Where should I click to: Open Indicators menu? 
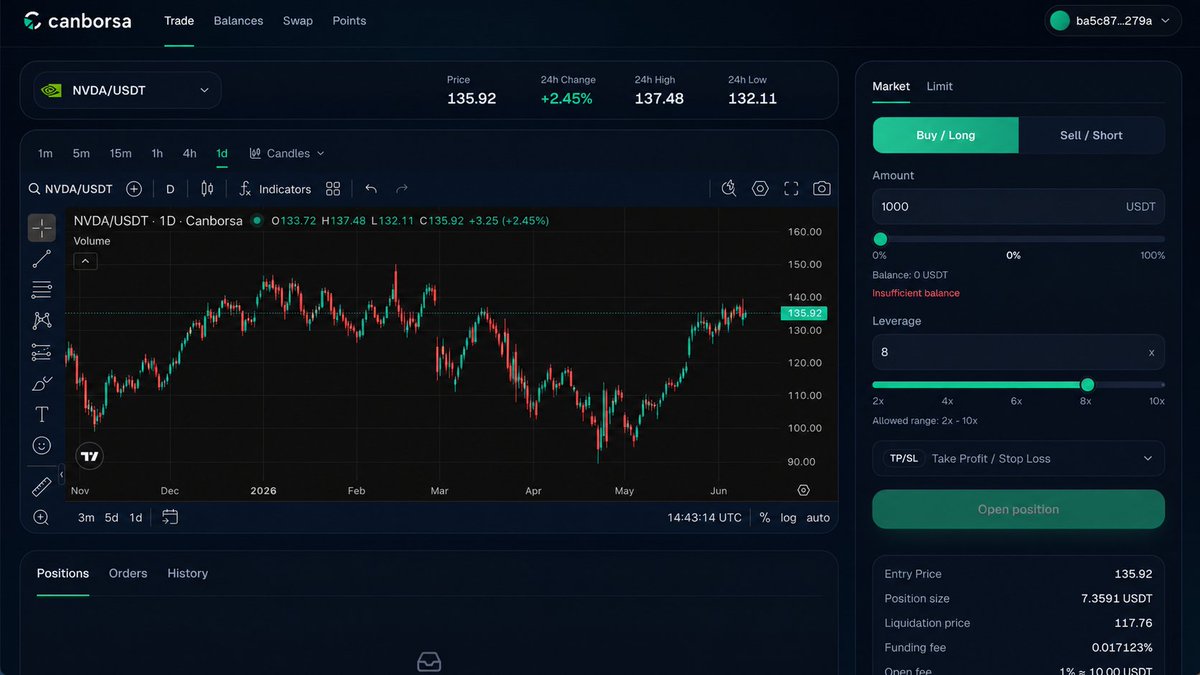click(x=275, y=189)
